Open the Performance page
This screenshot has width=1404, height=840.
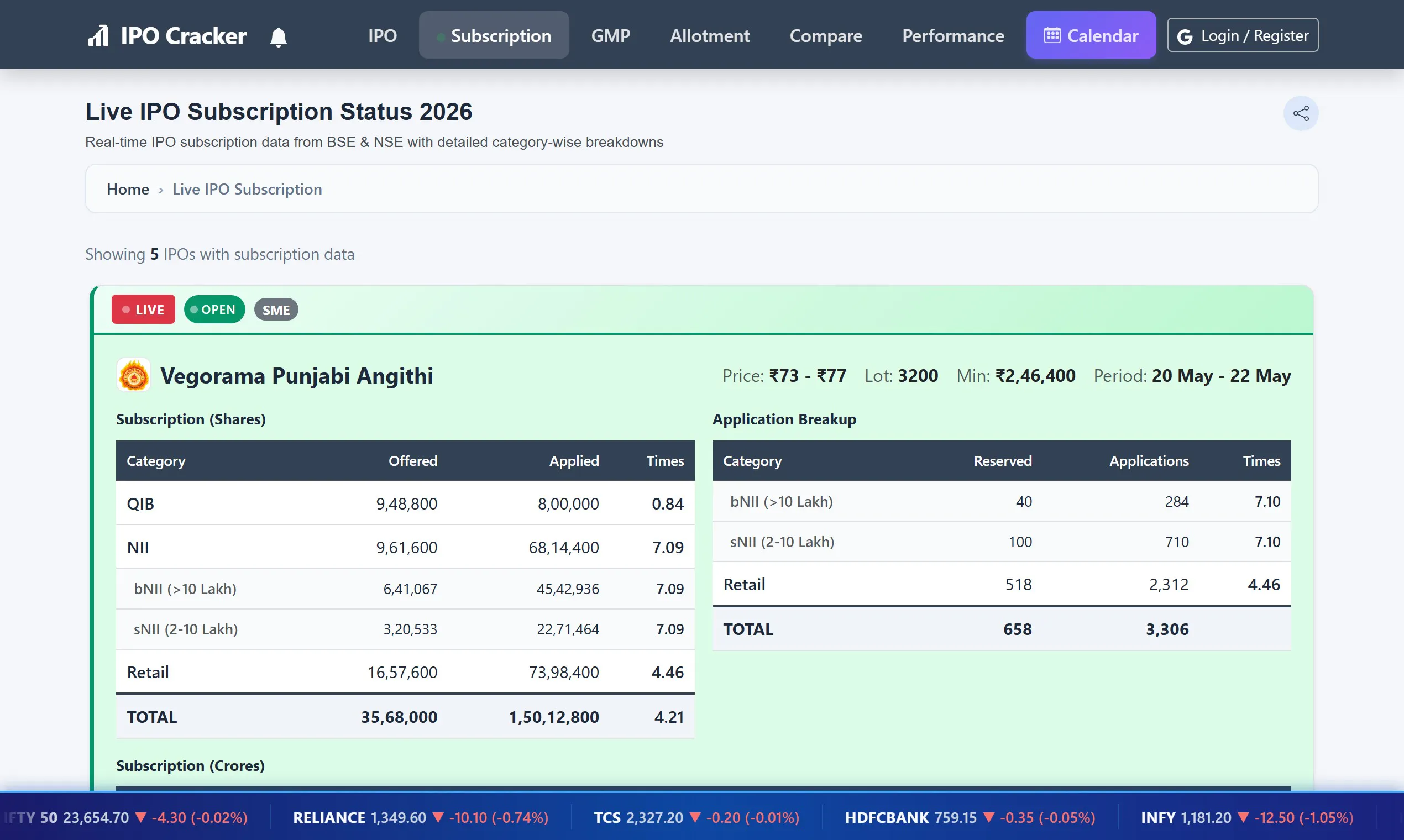click(x=953, y=36)
